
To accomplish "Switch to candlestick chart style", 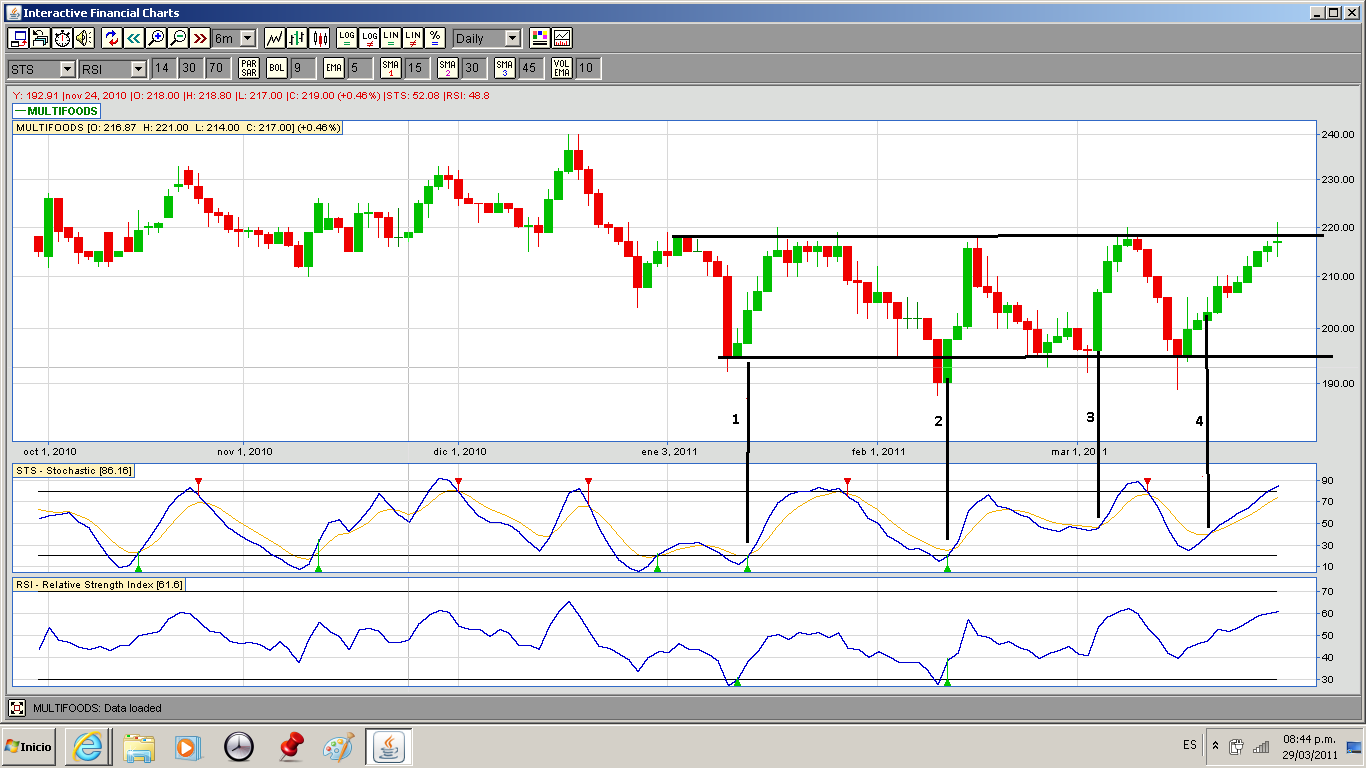I will coord(320,38).
